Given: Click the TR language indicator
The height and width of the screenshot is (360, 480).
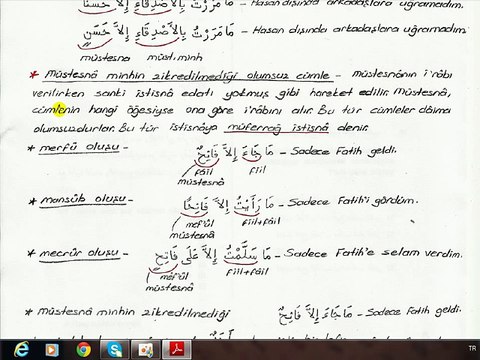Looking at the screenshot, I should [x=472, y=348].
